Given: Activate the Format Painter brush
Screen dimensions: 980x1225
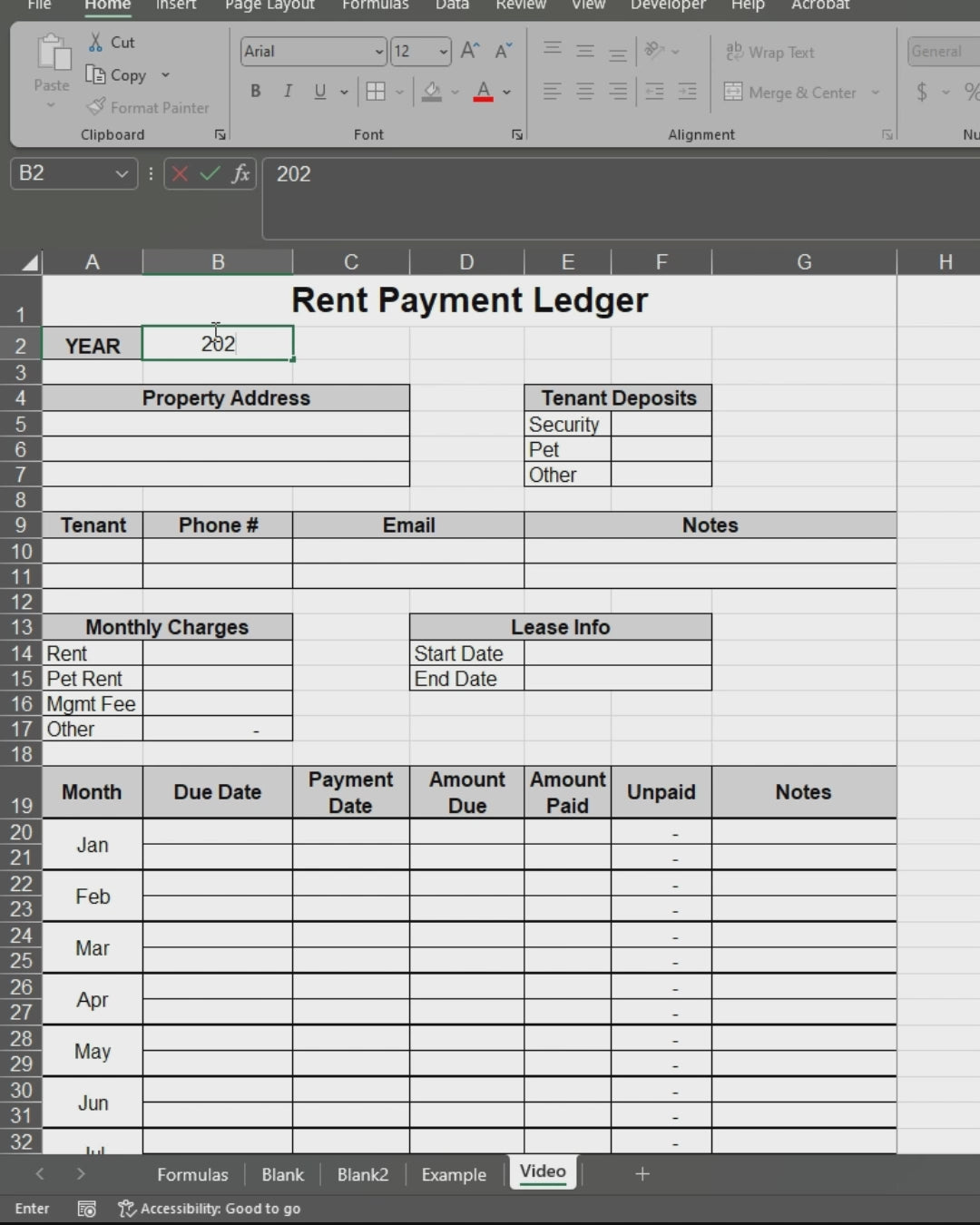Looking at the screenshot, I should 95,107.
